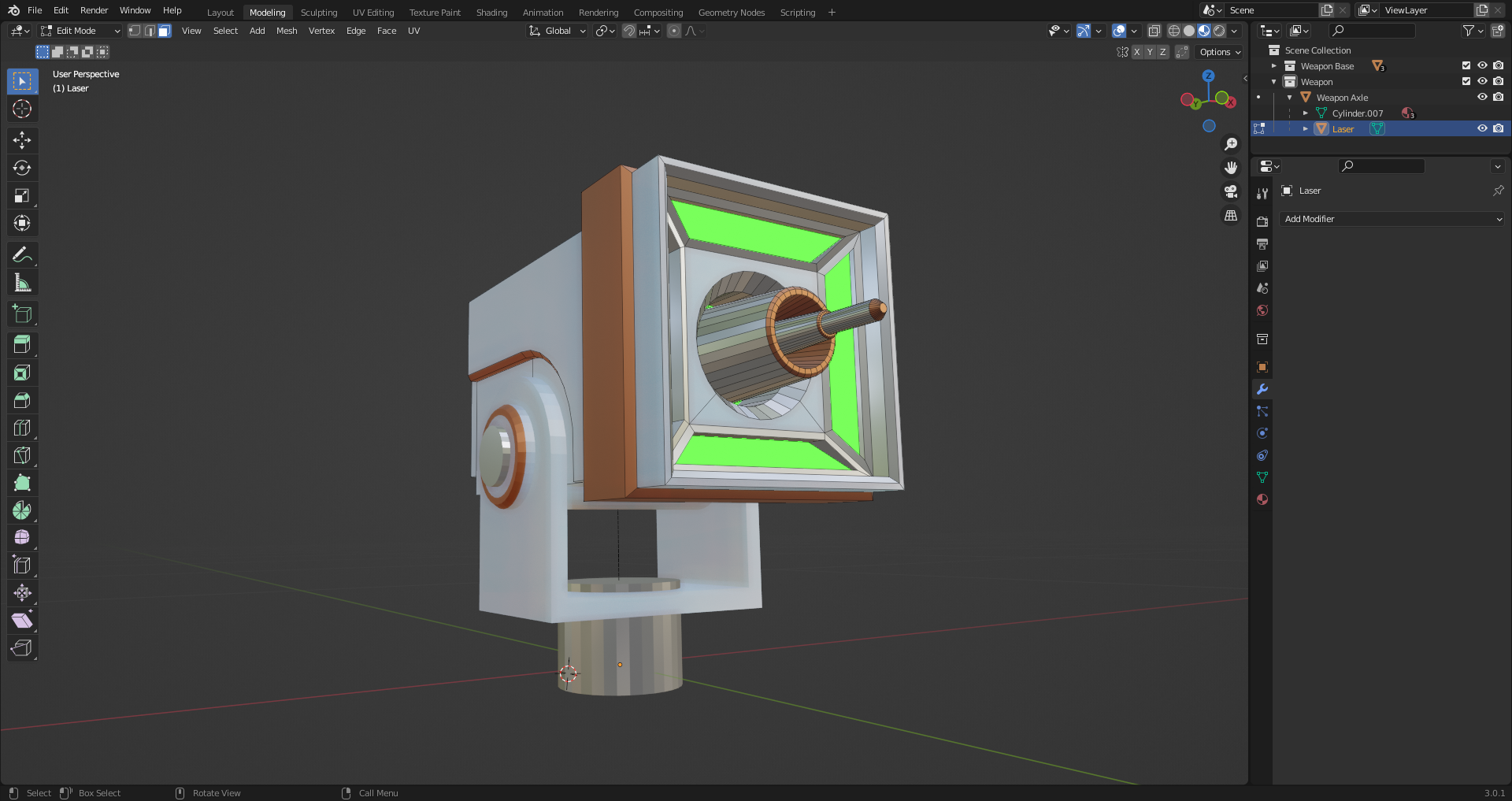Choose the Measure tool
The image size is (1512, 801).
(22, 283)
